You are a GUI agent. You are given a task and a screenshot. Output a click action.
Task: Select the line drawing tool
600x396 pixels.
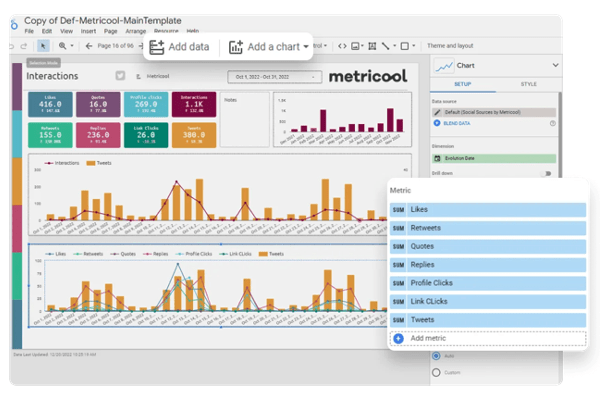(386, 46)
